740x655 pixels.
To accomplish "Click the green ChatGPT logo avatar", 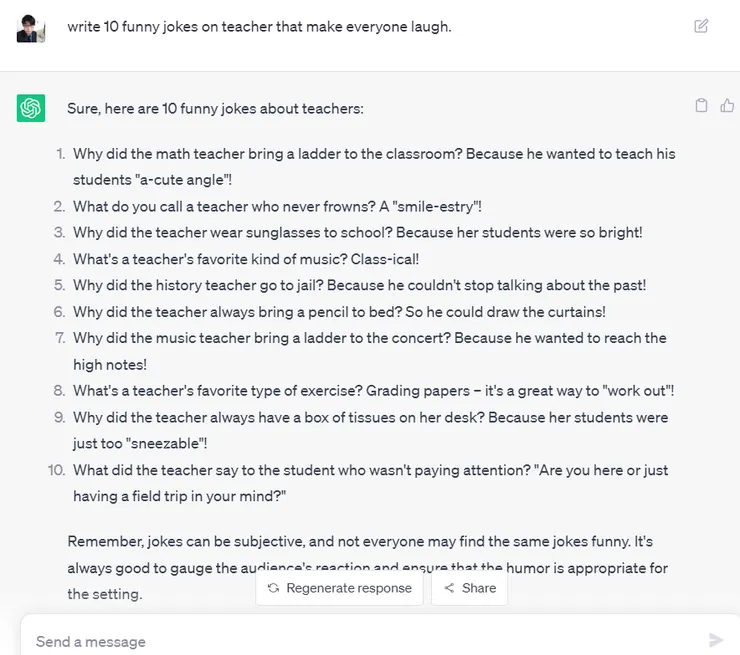I will [31, 108].
